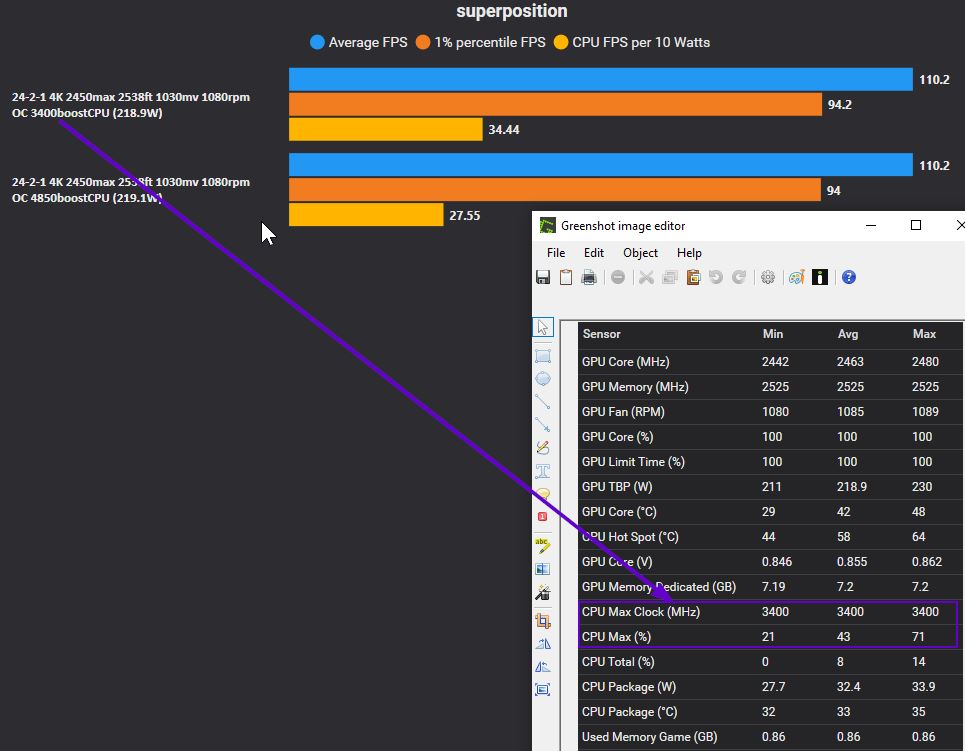The image size is (965, 751).
Task: Select the Draw ellipse tool
Action: 543,379
